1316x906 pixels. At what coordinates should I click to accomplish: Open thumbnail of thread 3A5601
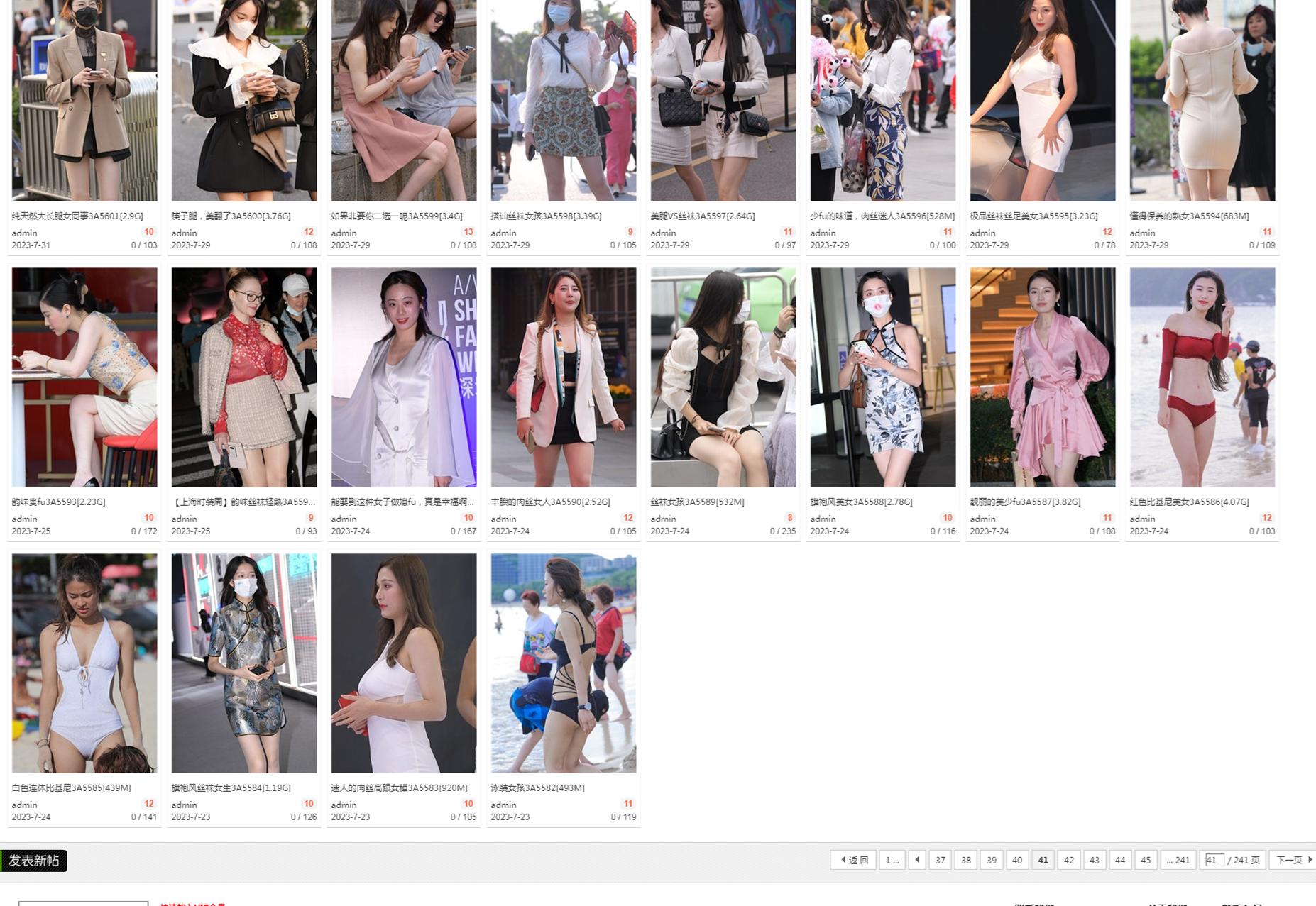(x=84, y=100)
